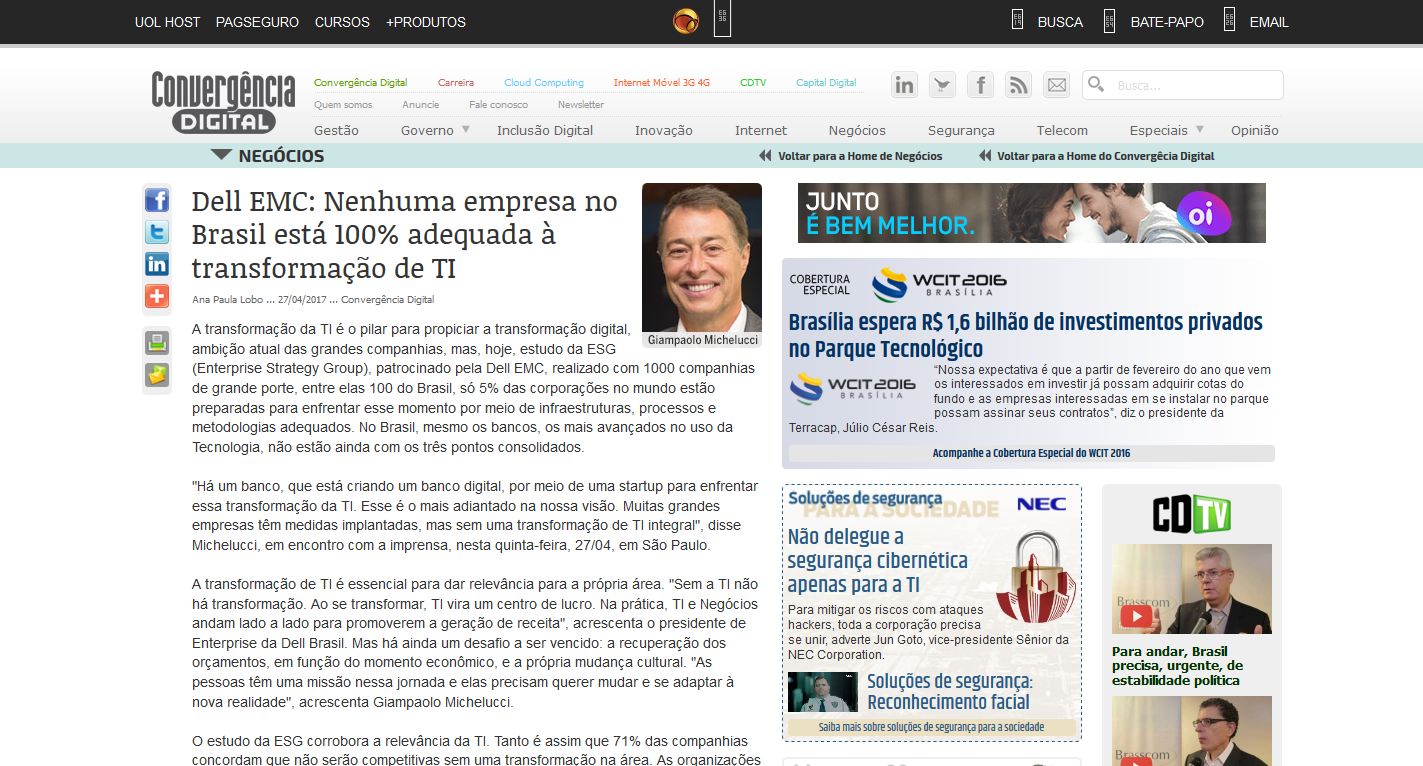Click the magnifier icon in the search box
The image size is (1423, 766).
pyautogui.click(x=1096, y=85)
